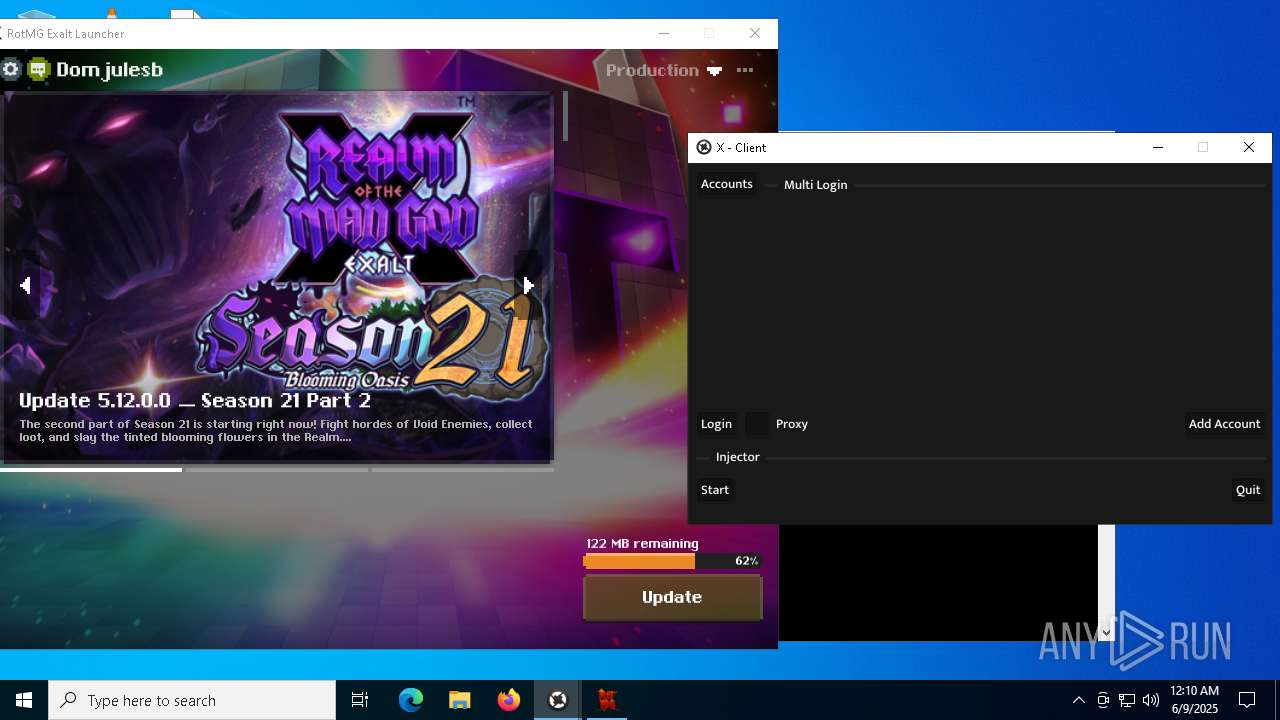Launch Firefox from taskbar
Screen dimensions: 1280x720
509,700
